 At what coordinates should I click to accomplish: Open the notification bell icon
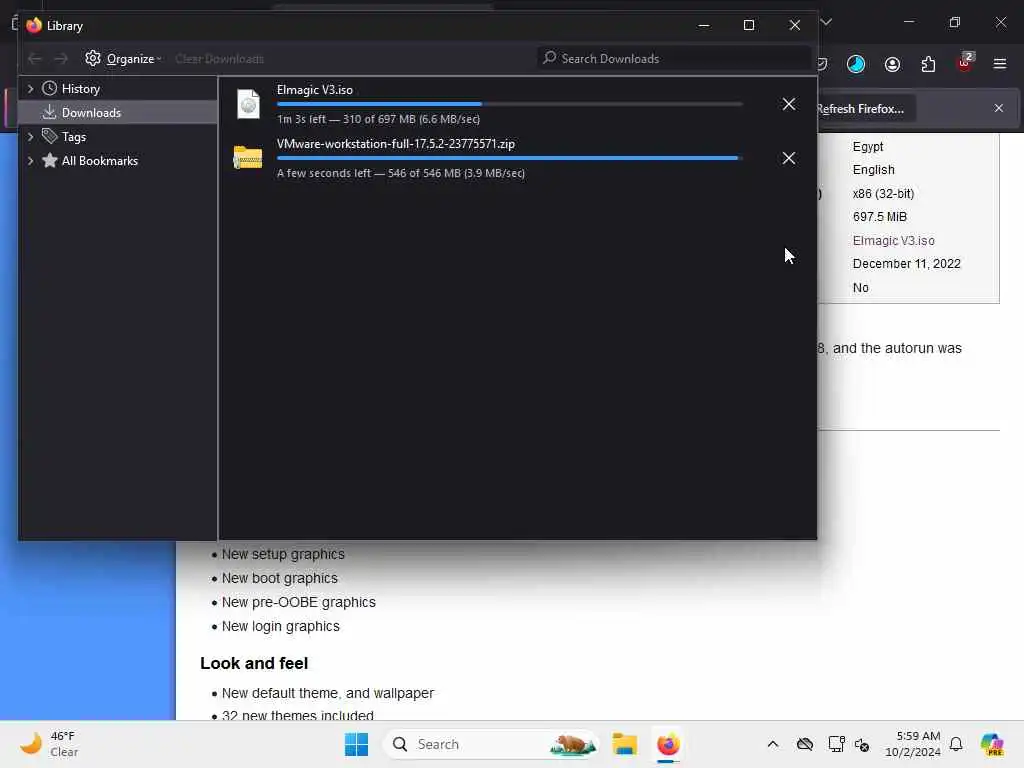click(956, 744)
